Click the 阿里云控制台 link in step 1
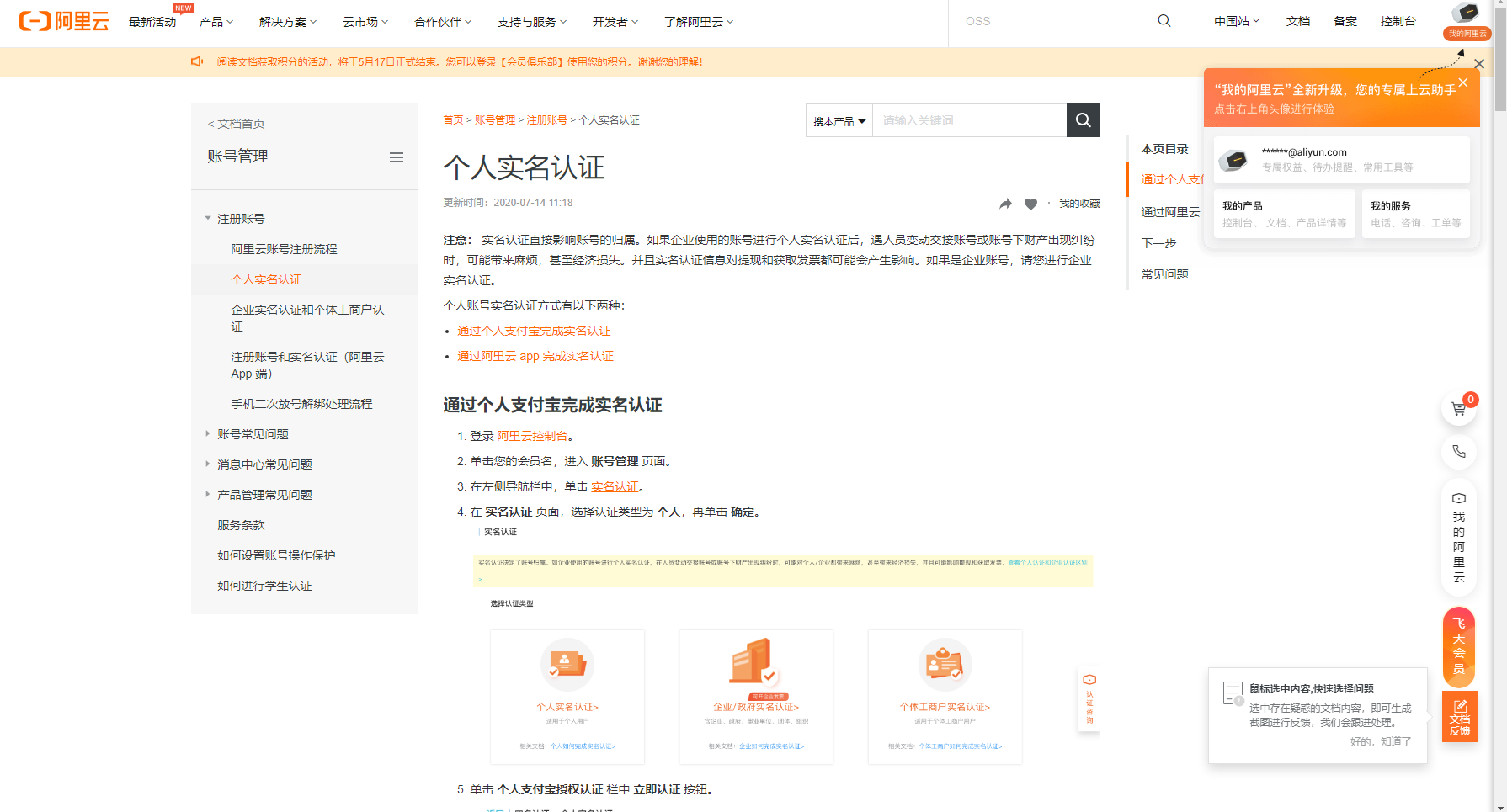 coord(532,436)
